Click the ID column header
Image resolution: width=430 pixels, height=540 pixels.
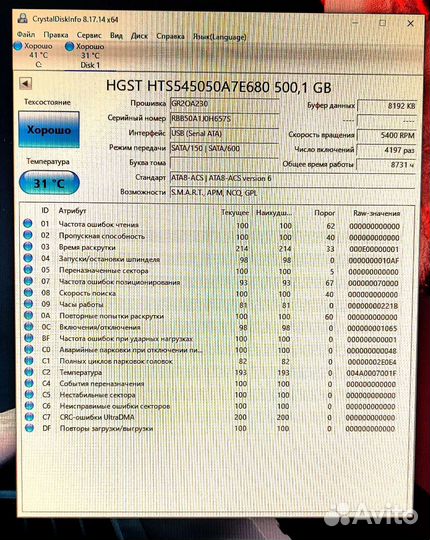coord(45,210)
